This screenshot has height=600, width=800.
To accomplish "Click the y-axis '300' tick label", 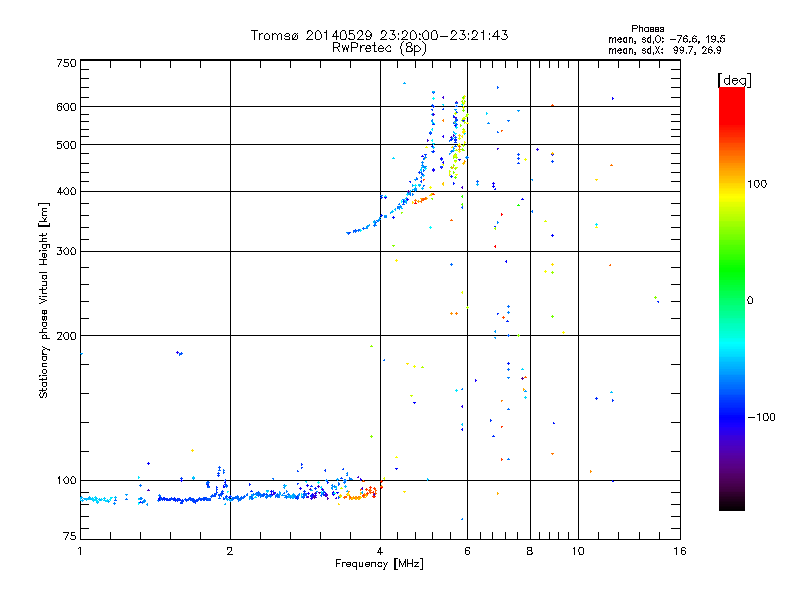I will pos(66,252).
